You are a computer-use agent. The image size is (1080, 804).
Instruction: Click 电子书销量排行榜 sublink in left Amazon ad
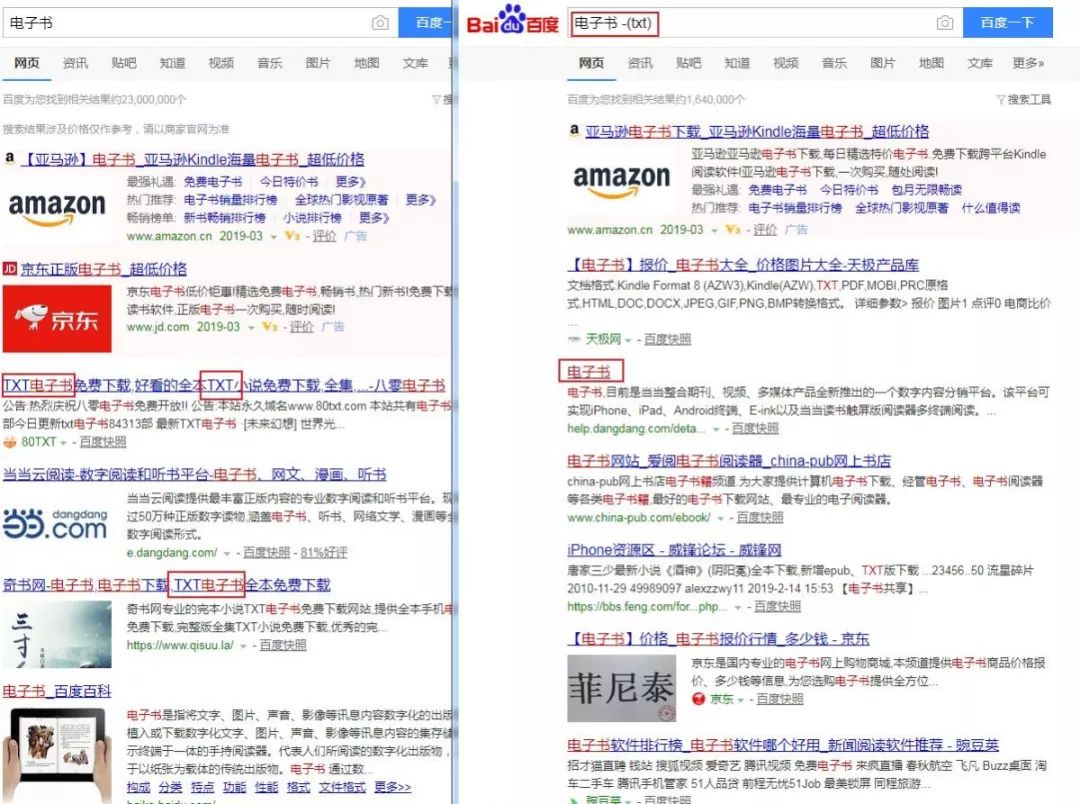(x=230, y=200)
